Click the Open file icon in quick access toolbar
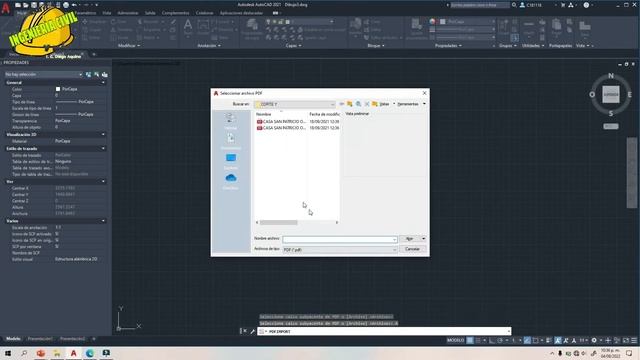This screenshot has width=640, height=360. [26, 5]
